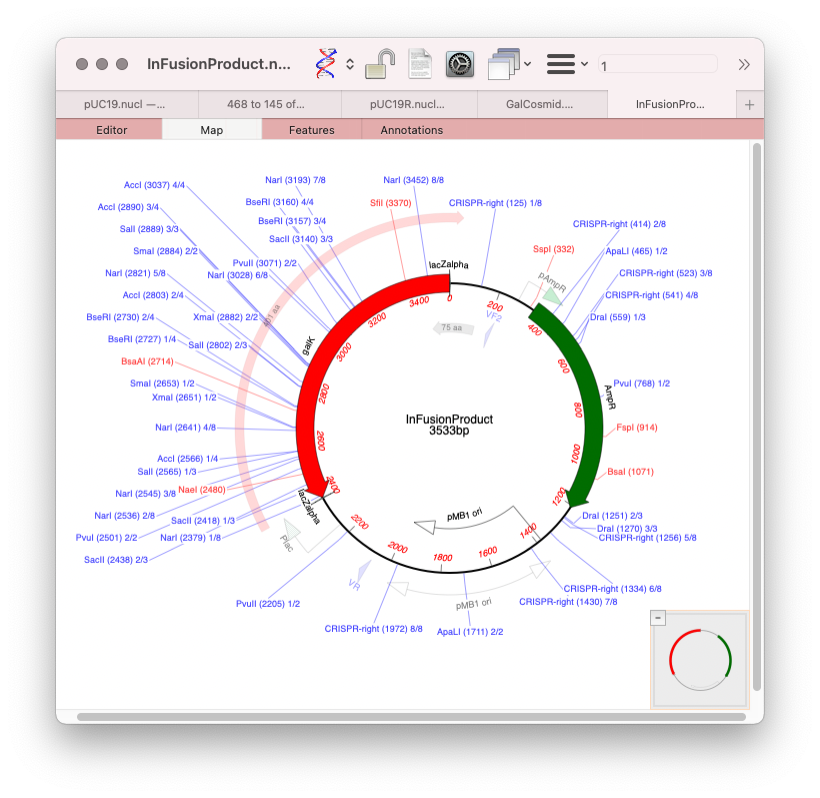The height and width of the screenshot is (798, 820).
Task: Click the circular plasmid overview thumbnail
Action: (699, 659)
